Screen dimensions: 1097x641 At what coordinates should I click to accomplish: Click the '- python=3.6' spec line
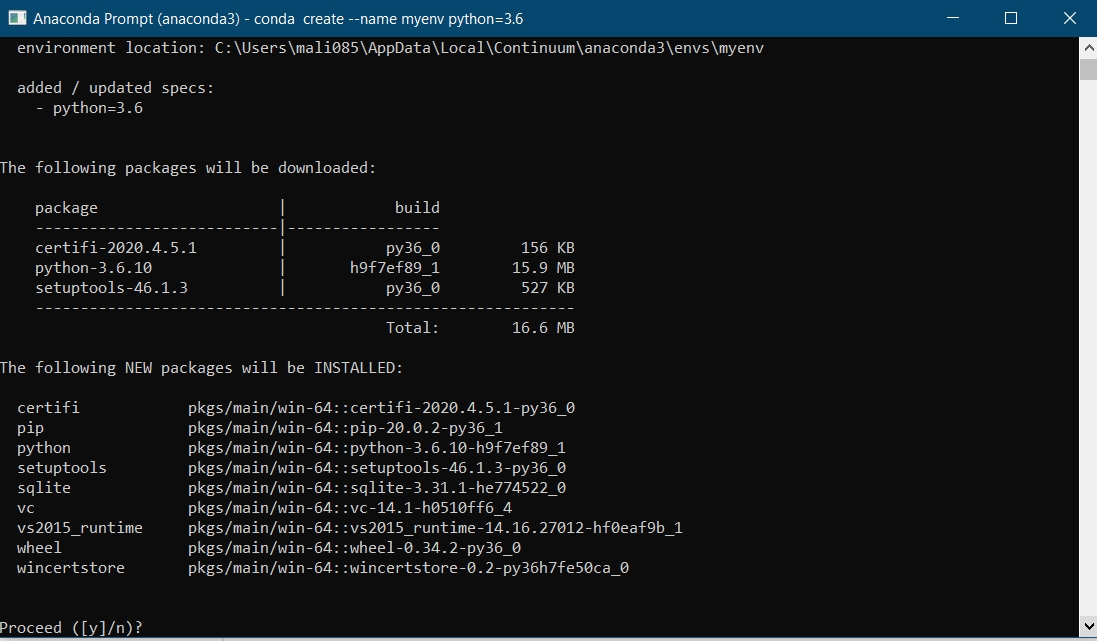[89, 108]
